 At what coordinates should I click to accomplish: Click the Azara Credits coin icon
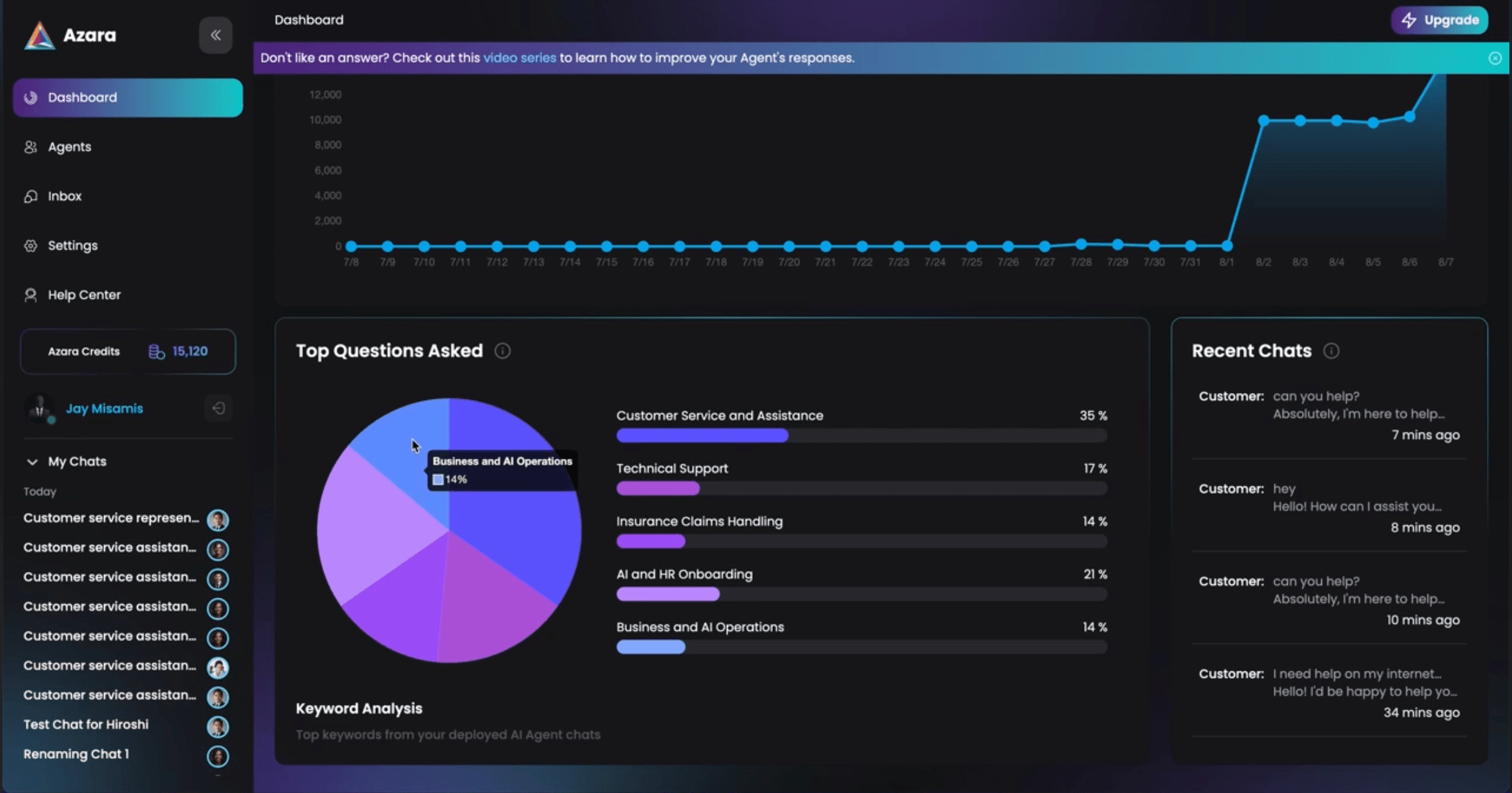(156, 352)
